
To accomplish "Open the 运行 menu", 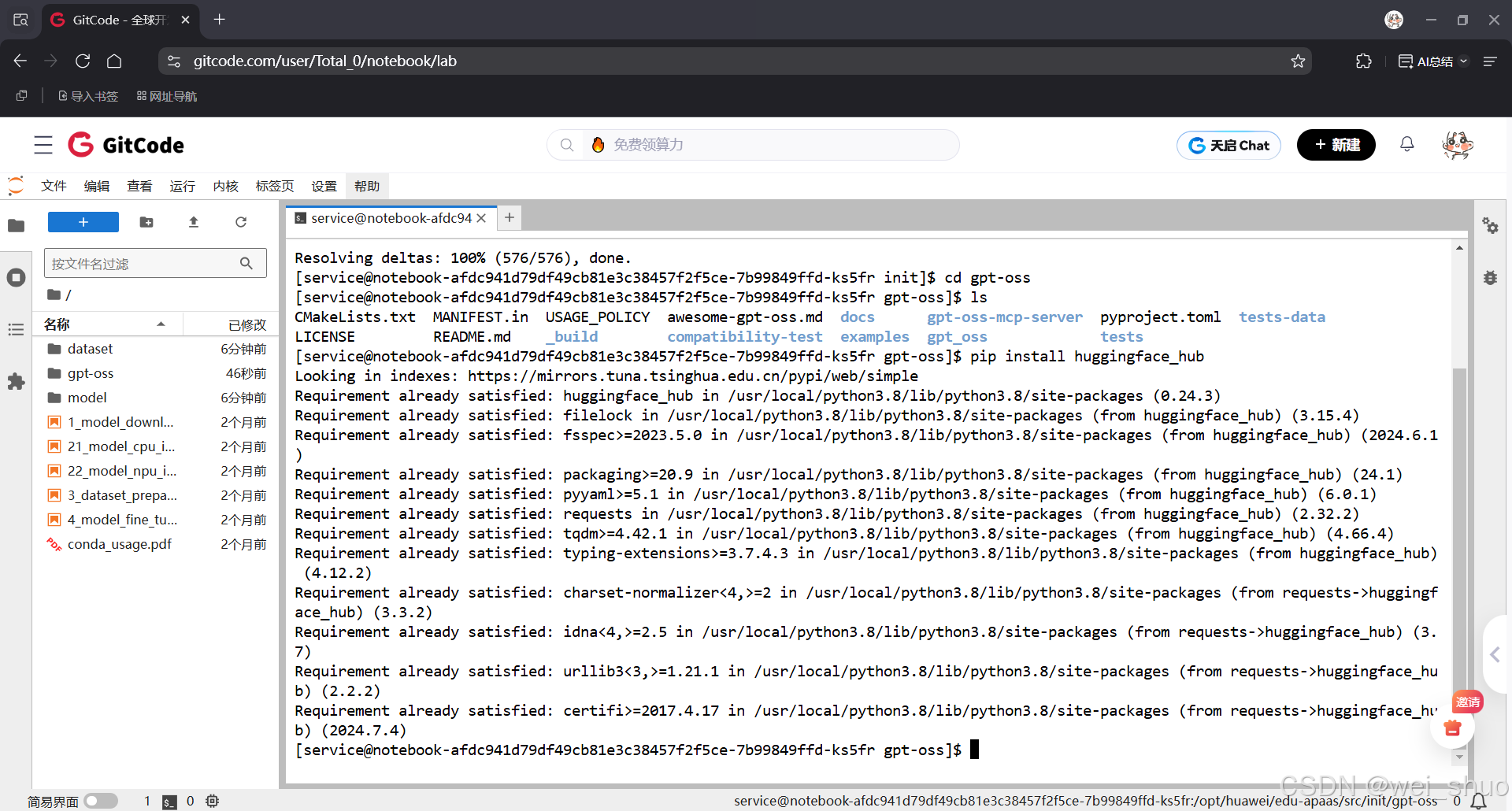I will [182, 186].
